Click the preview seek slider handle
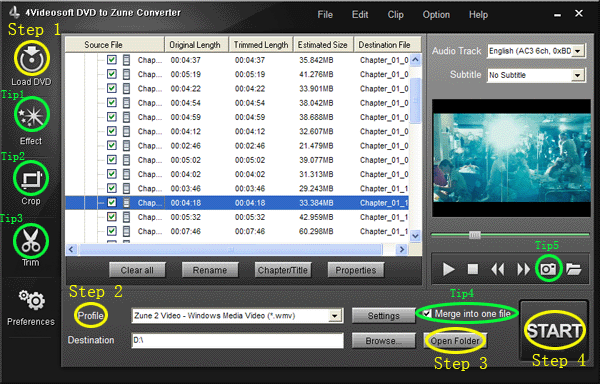Image resolution: width=600 pixels, height=384 pixels. click(475, 235)
